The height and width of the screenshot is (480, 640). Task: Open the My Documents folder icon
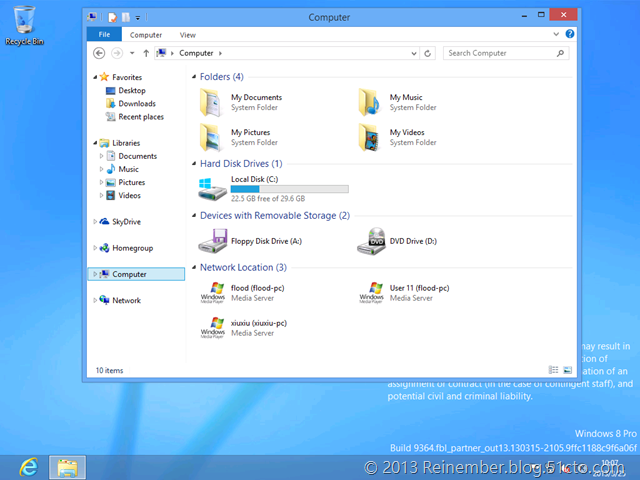(x=211, y=102)
